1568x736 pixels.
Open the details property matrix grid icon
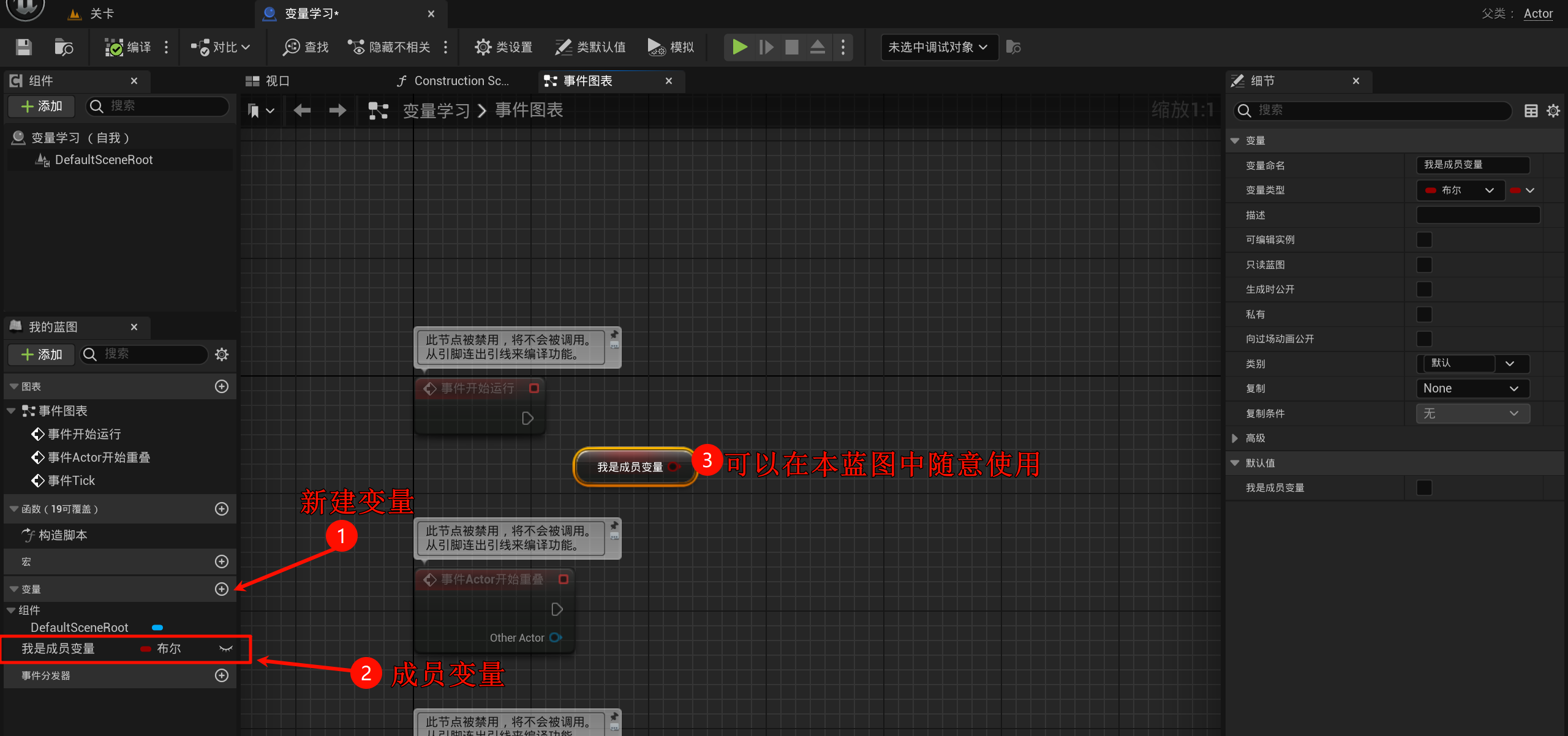1531,111
